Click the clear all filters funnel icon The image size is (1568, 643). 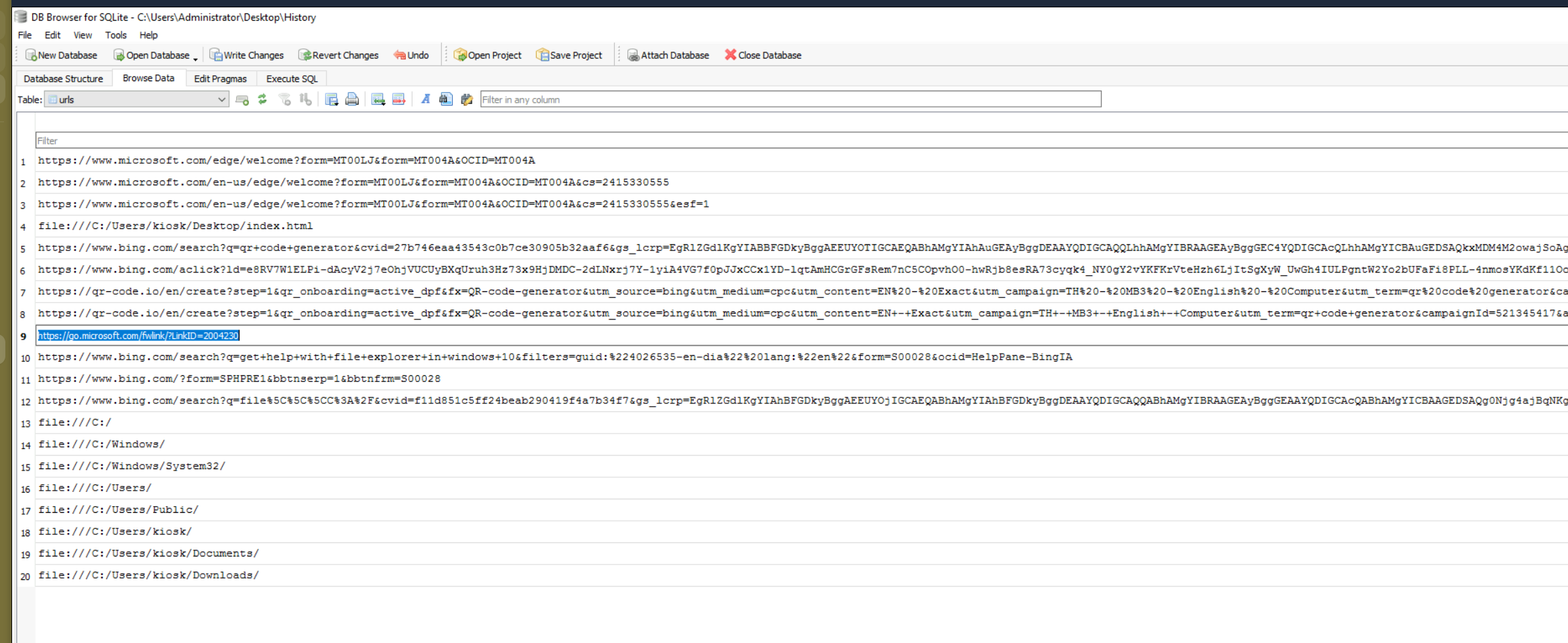285,99
